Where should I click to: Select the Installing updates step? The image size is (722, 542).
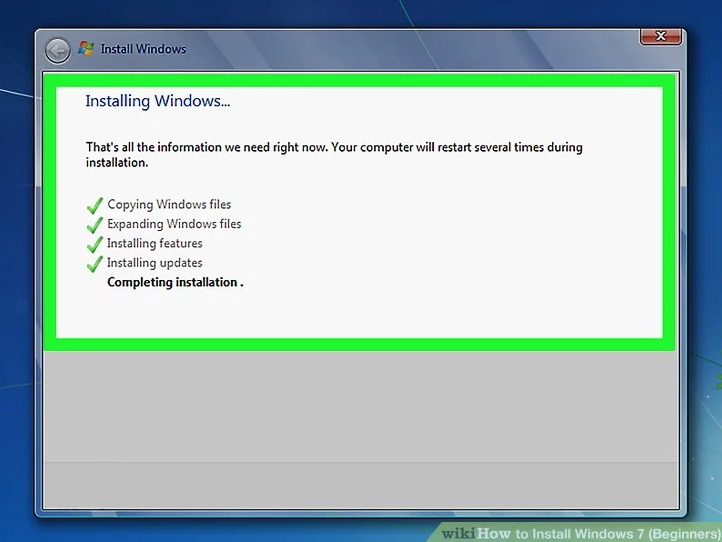(155, 263)
